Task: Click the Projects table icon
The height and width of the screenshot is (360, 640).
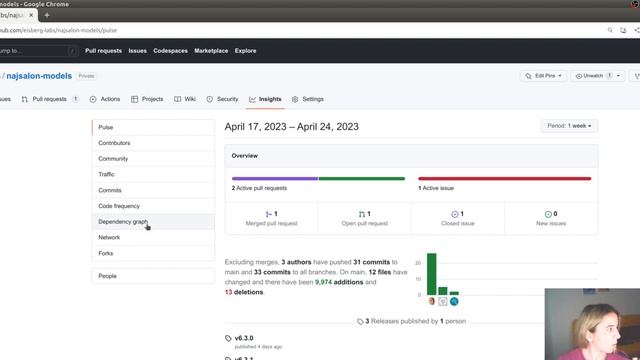Action: pos(134,99)
